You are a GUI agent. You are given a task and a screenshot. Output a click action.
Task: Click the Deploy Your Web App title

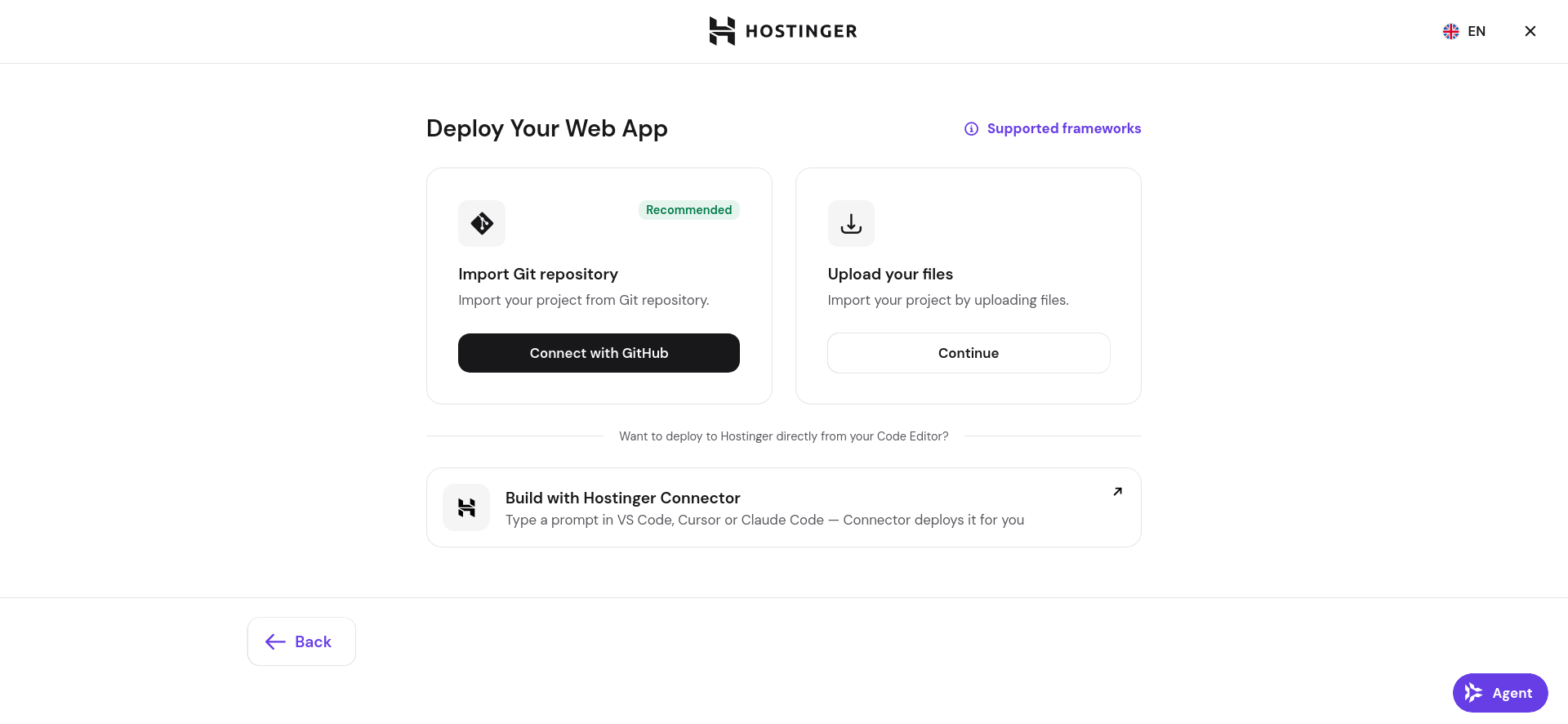pyautogui.click(x=547, y=128)
